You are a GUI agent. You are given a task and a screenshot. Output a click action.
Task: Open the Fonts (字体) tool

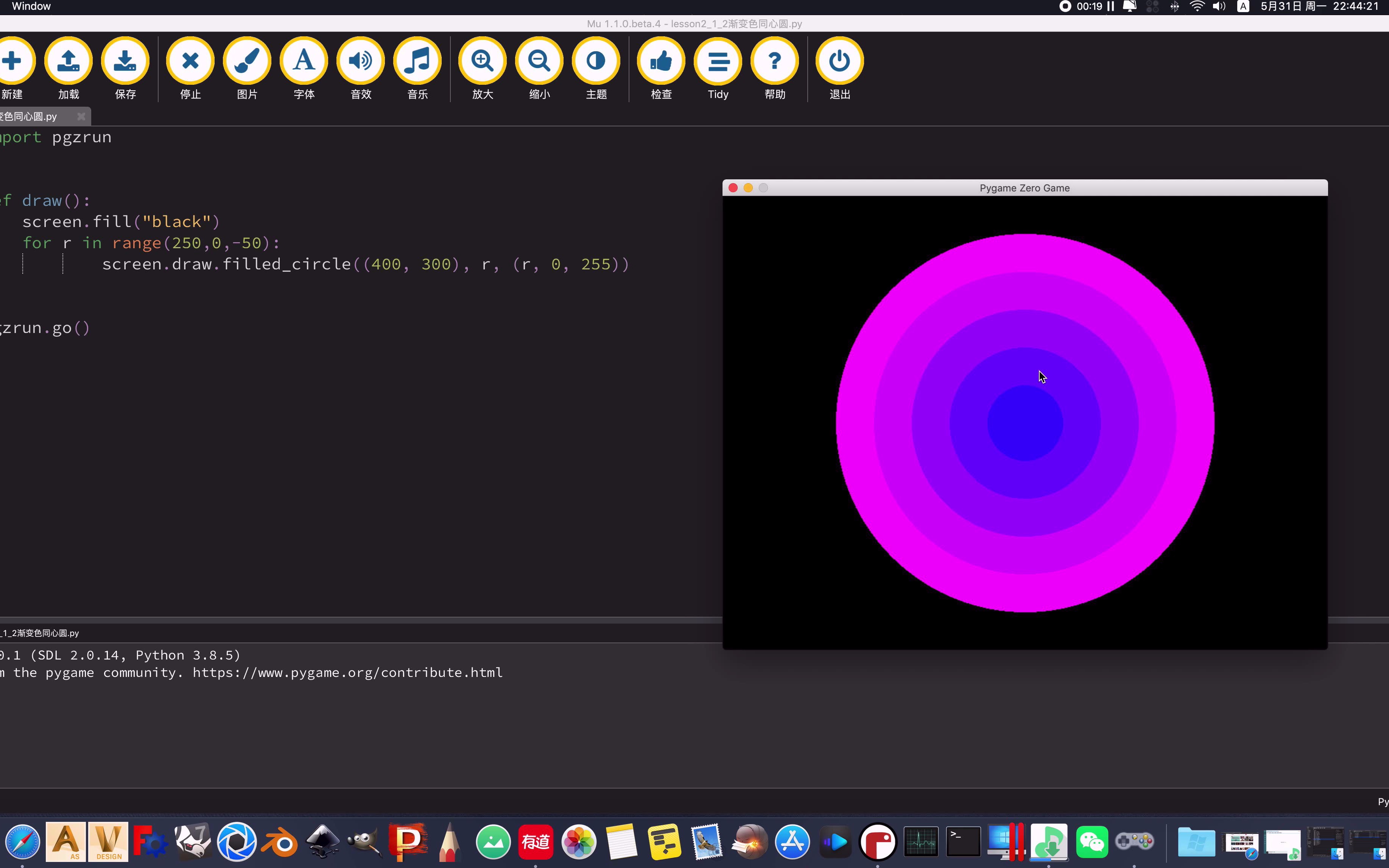304,61
